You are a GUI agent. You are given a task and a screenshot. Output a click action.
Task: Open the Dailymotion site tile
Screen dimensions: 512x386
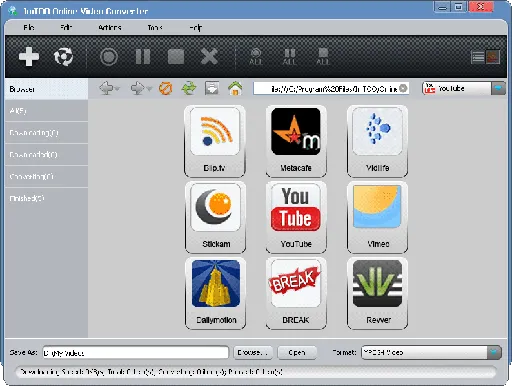point(215,293)
